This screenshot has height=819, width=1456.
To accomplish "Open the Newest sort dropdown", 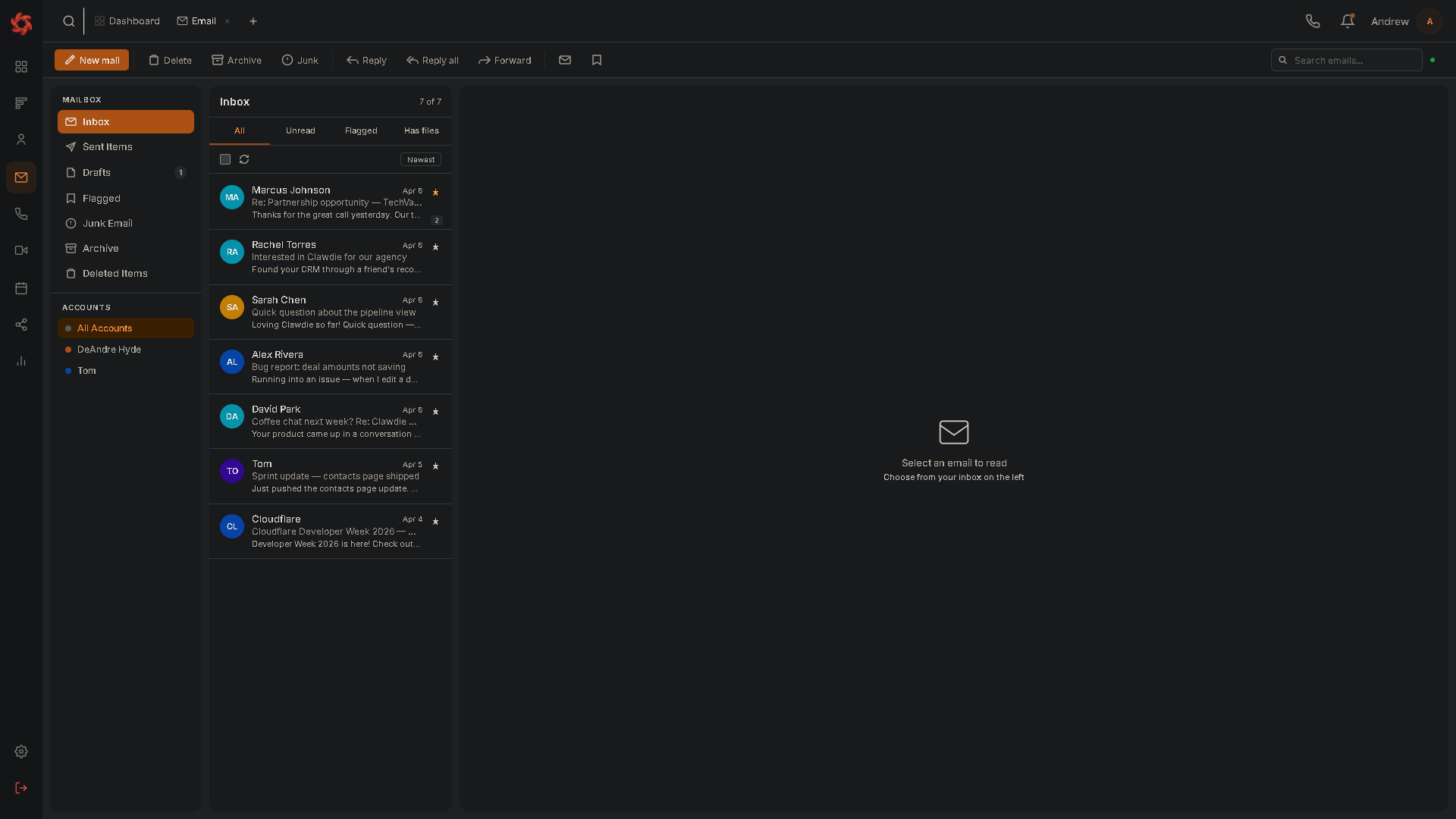I will [421, 159].
